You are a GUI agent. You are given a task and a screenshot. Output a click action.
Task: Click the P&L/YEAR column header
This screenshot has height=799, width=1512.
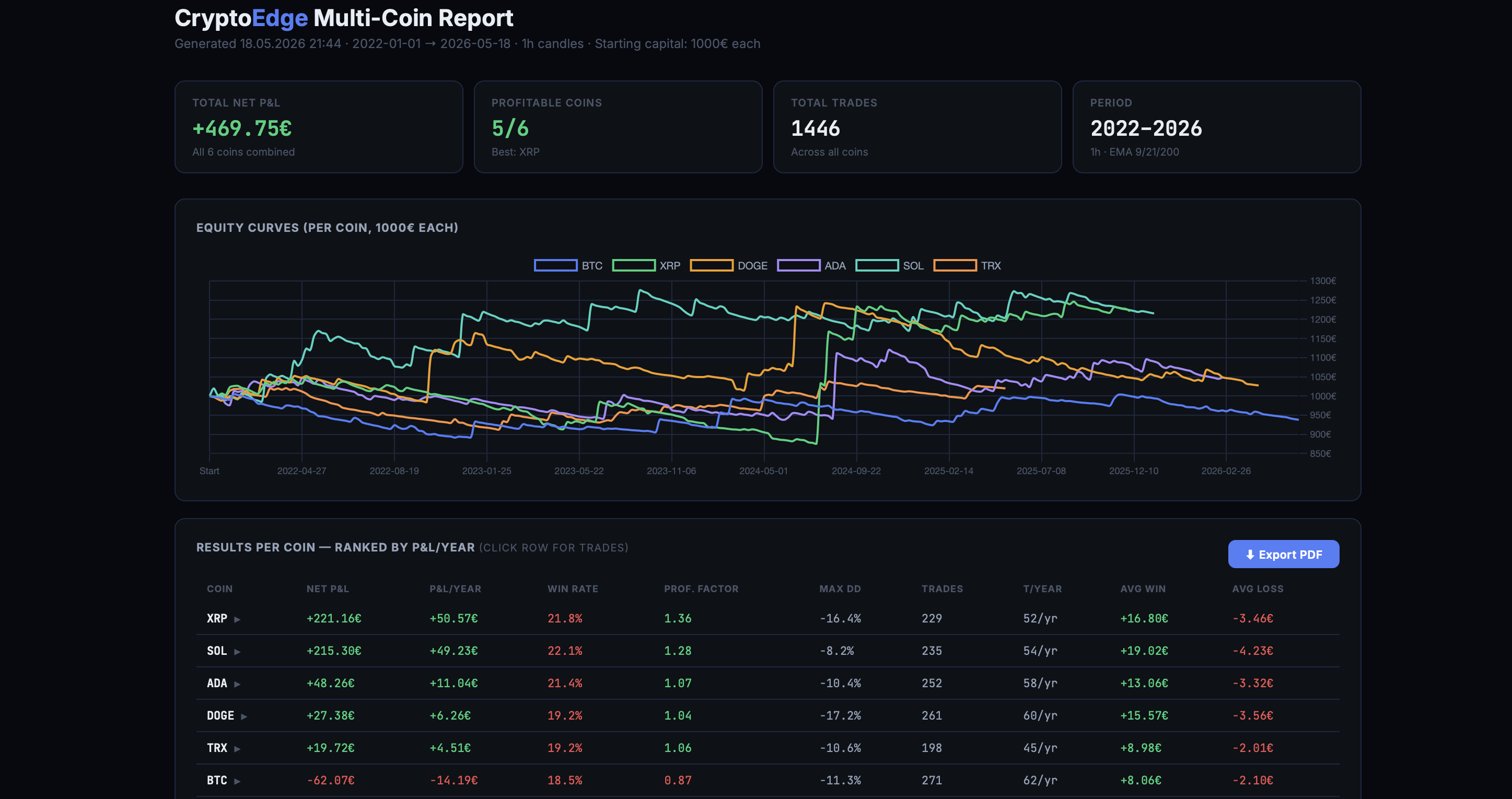pyautogui.click(x=455, y=589)
